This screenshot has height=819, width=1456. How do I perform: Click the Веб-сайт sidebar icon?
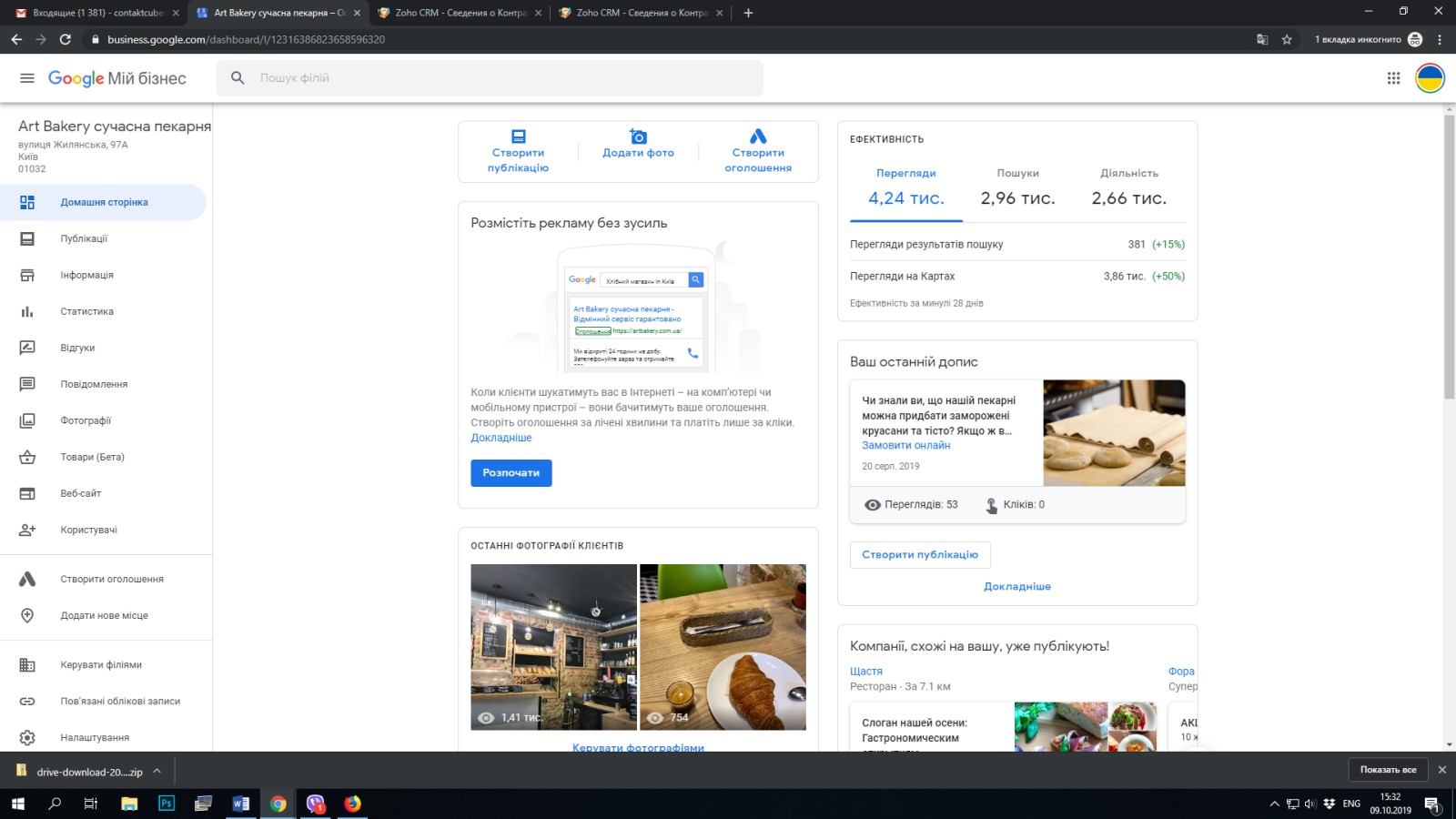pyautogui.click(x=27, y=493)
